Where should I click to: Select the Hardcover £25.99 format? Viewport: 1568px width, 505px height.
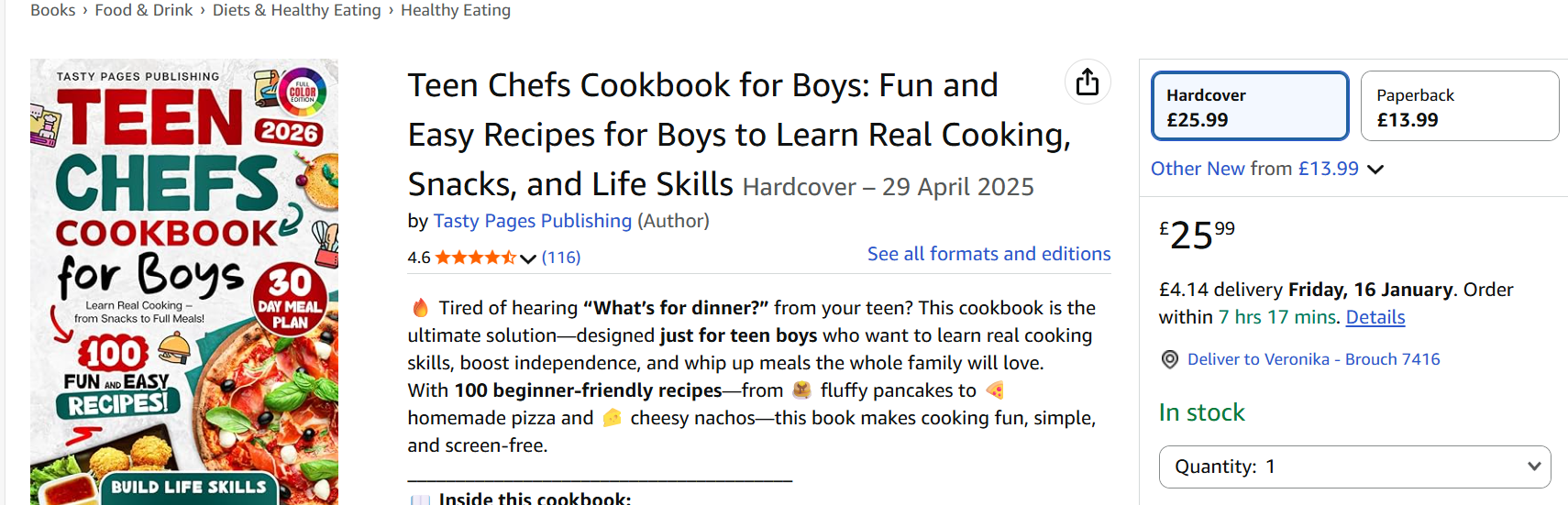(1249, 106)
